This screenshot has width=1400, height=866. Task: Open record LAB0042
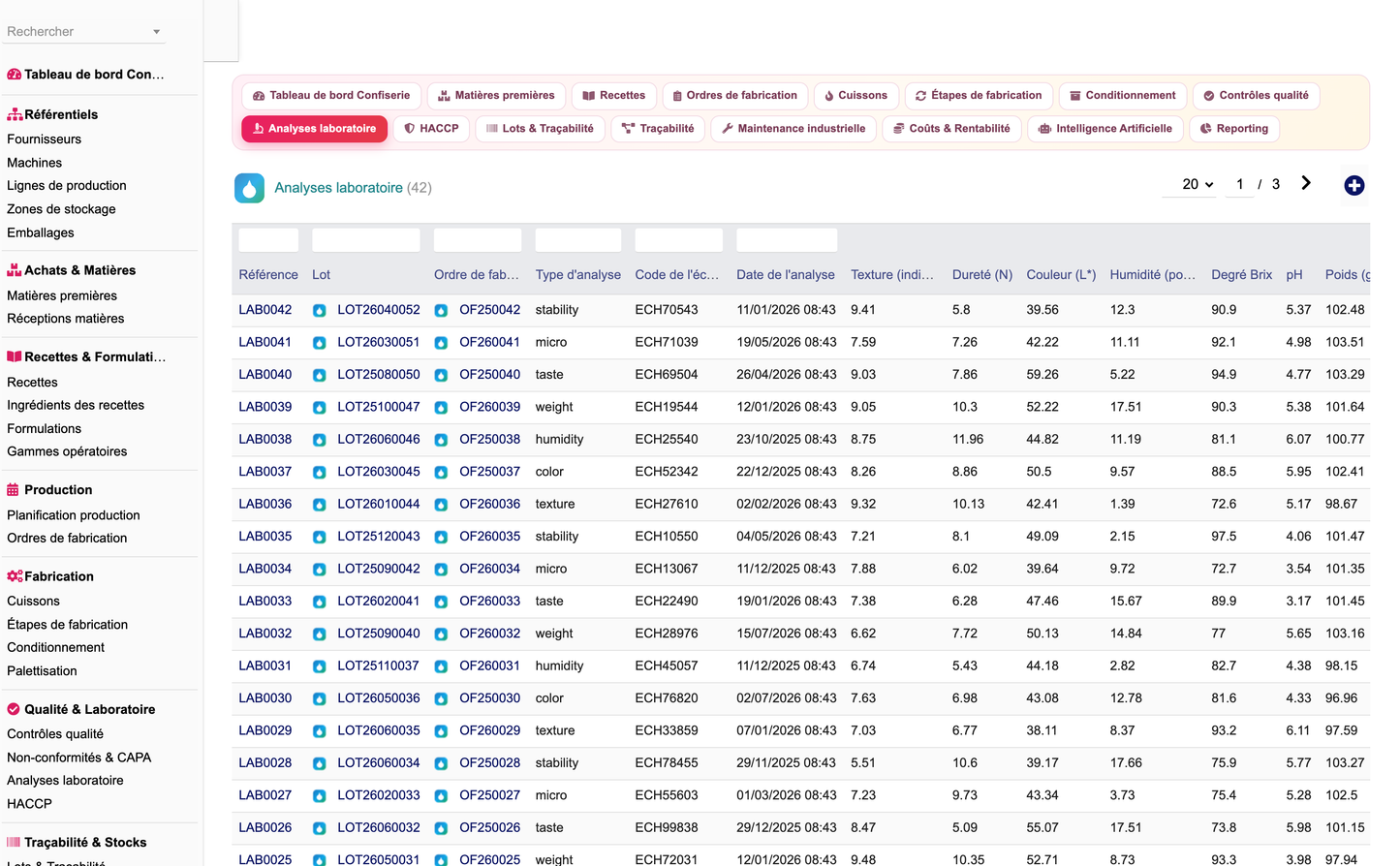pyautogui.click(x=265, y=310)
